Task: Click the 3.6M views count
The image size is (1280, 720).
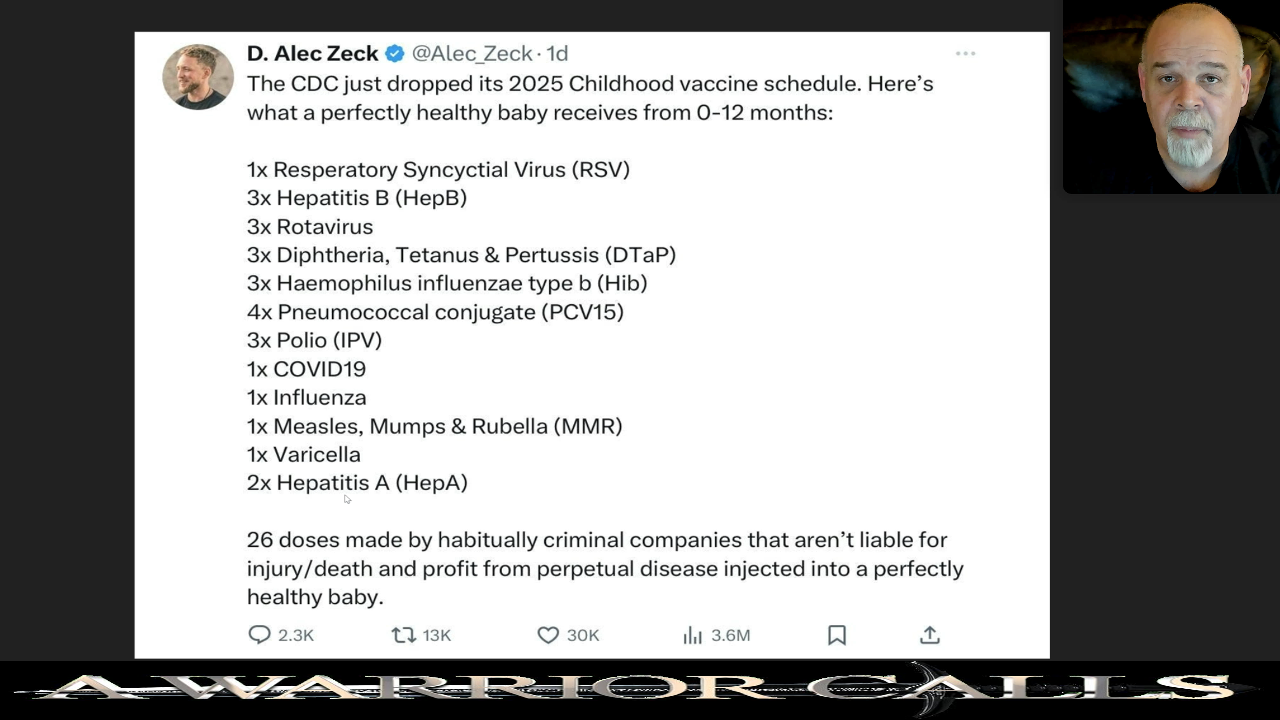Action: click(x=730, y=635)
